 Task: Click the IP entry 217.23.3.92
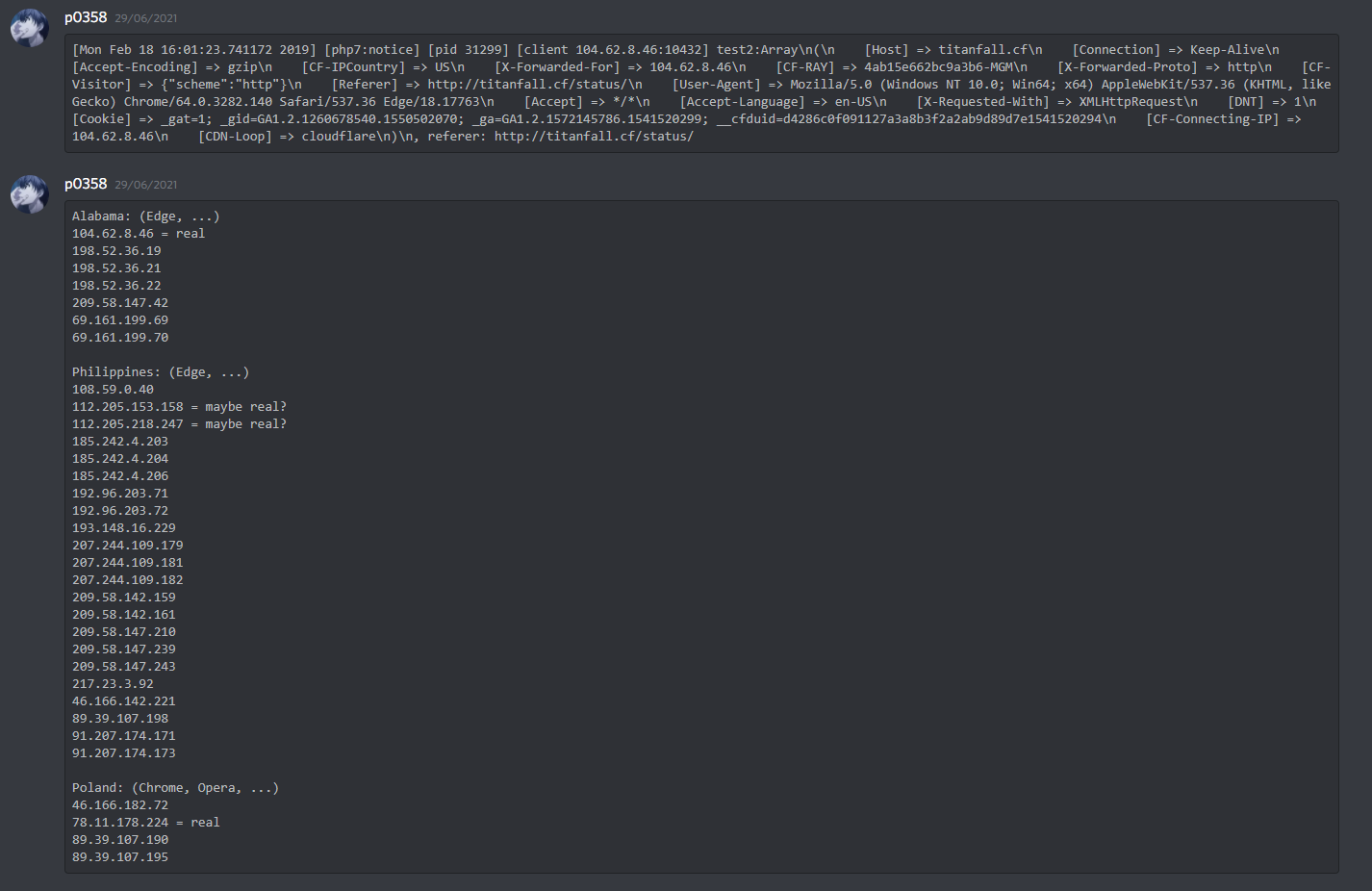[113, 684]
